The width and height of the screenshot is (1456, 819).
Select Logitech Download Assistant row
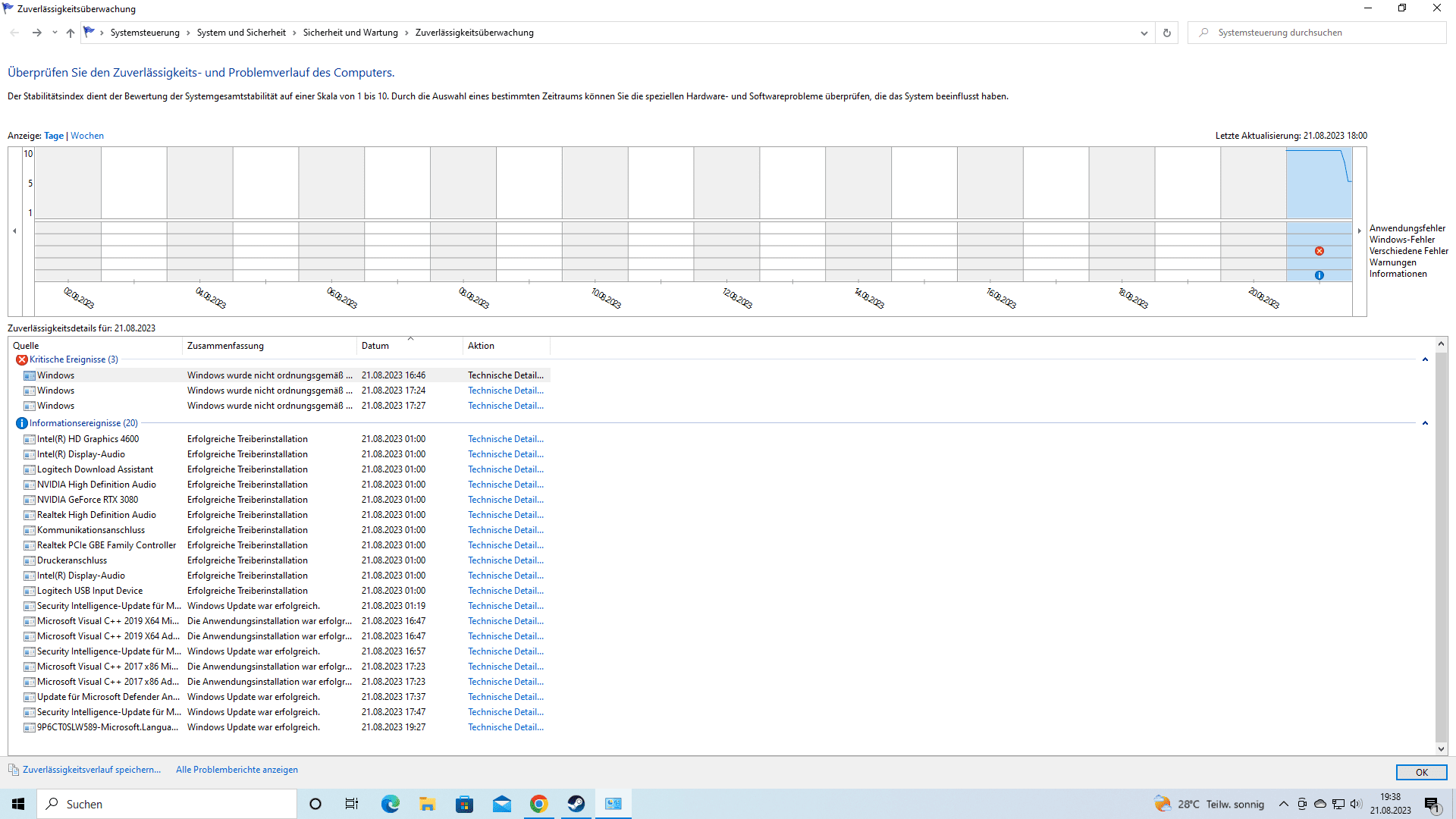point(281,469)
